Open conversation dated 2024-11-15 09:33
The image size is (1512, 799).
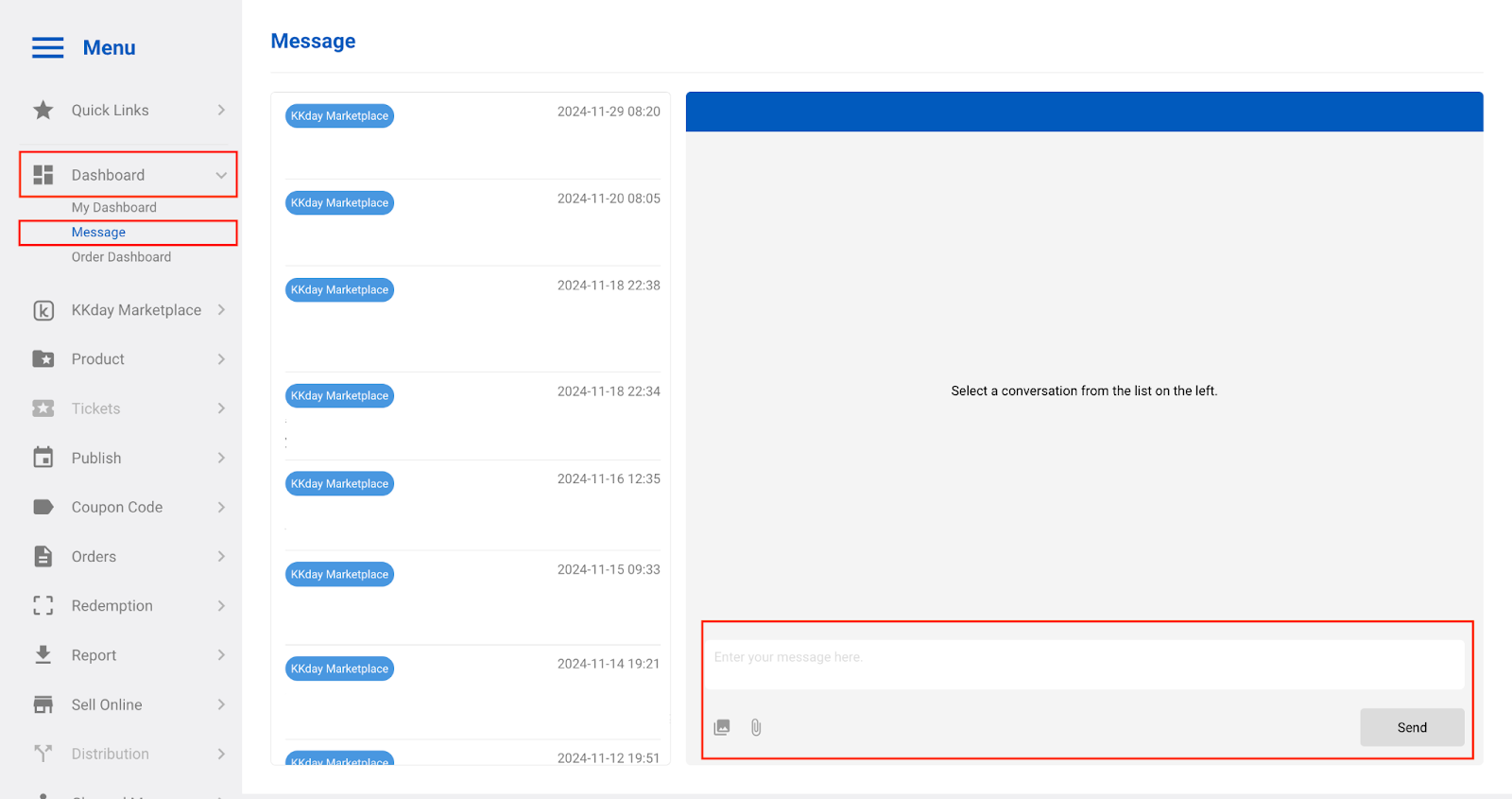pyautogui.click(x=472, y=599)
